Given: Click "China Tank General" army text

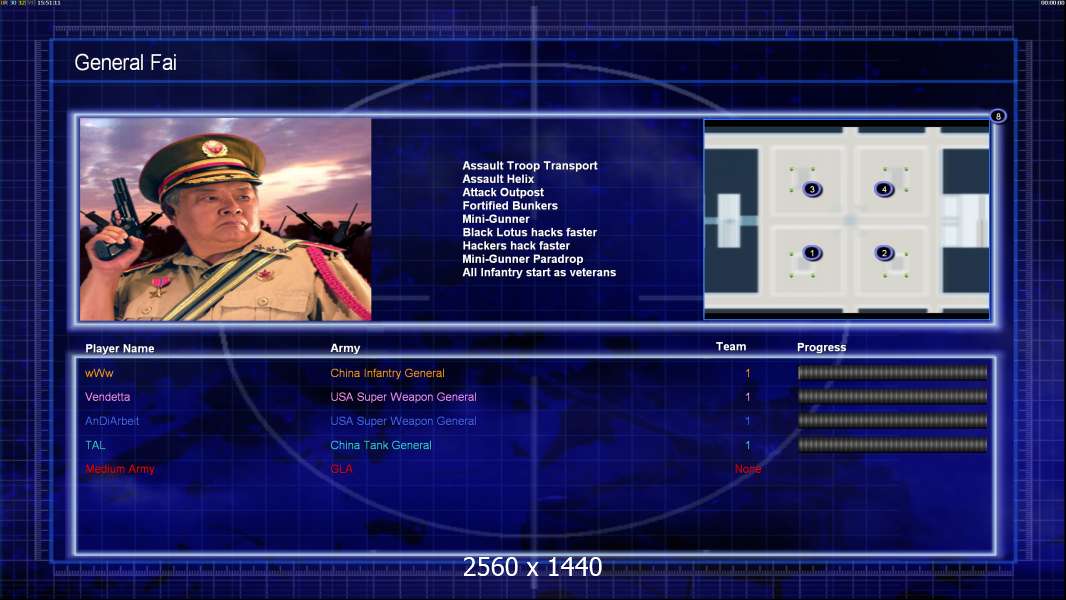Looking at the screenshot, I should (381, 445).
